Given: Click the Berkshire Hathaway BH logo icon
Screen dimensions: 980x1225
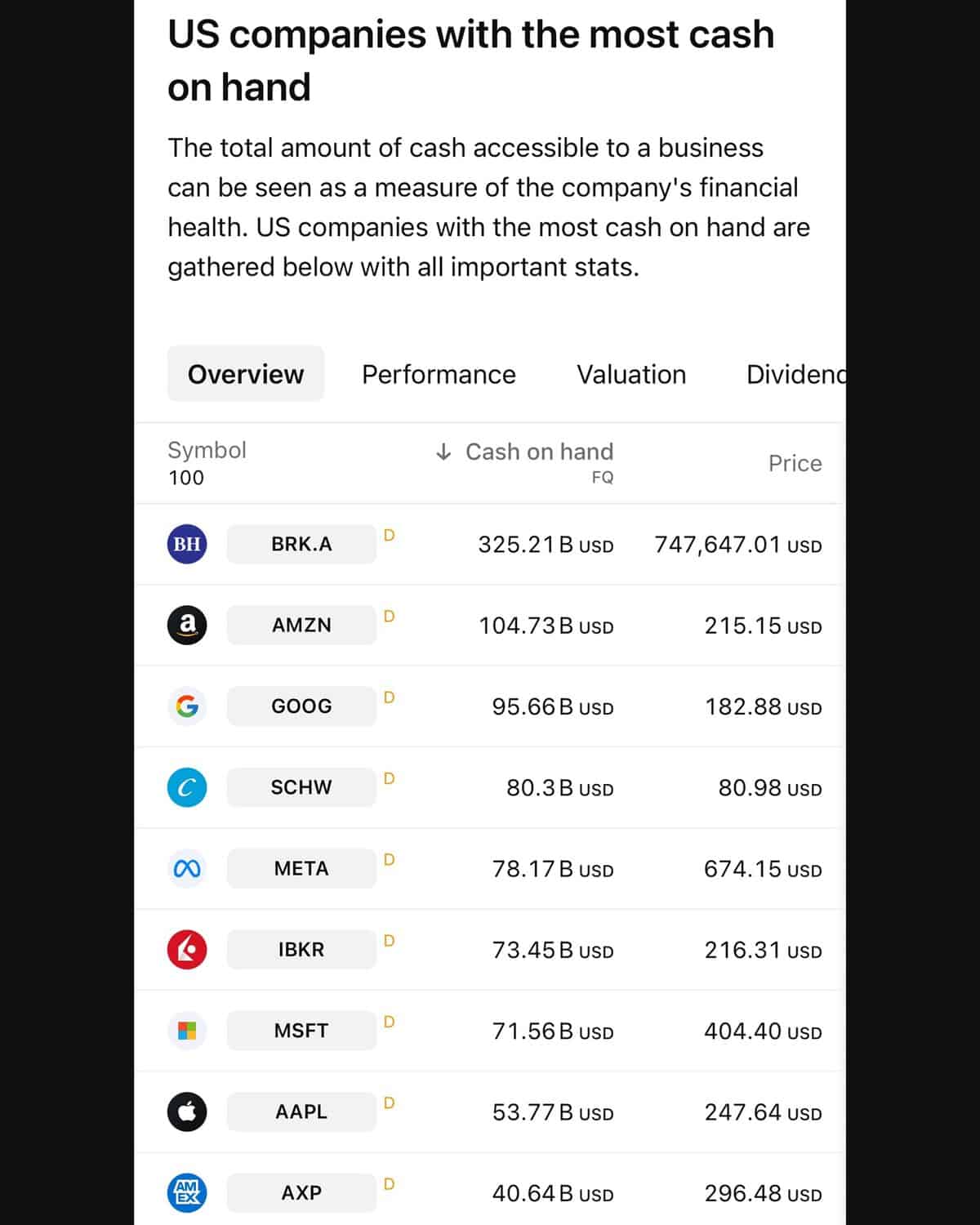Looking at the screenshot, I should (x=187, y=544).
